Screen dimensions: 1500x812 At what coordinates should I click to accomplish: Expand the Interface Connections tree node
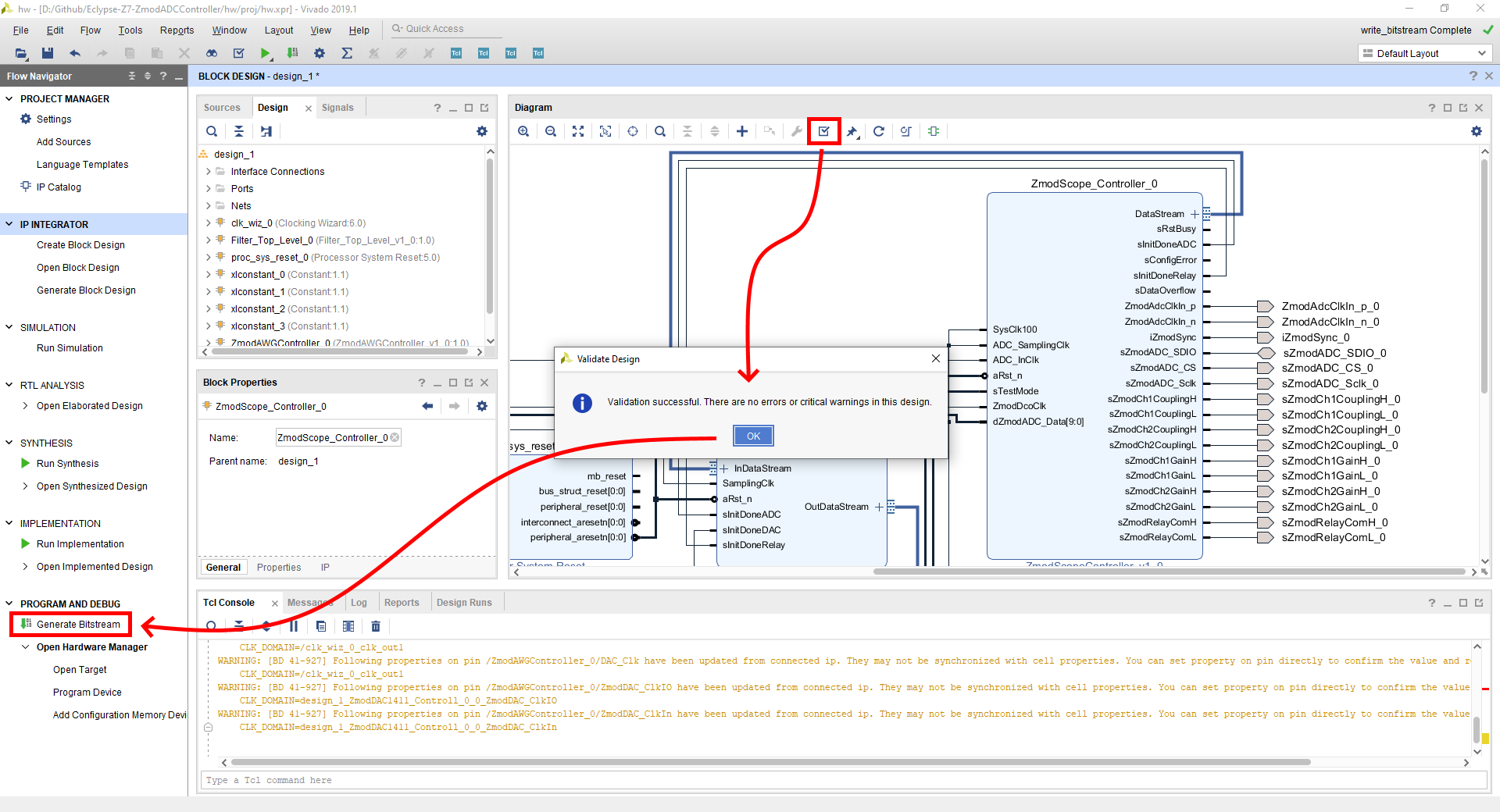[x=208, y=172]
